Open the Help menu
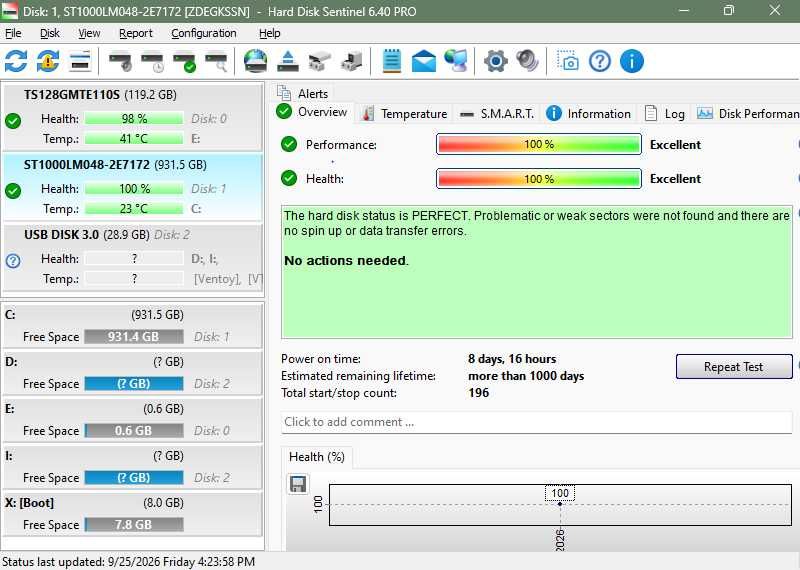Image resolution: width=800 pixels, height=570 pixels. (269, 33)
